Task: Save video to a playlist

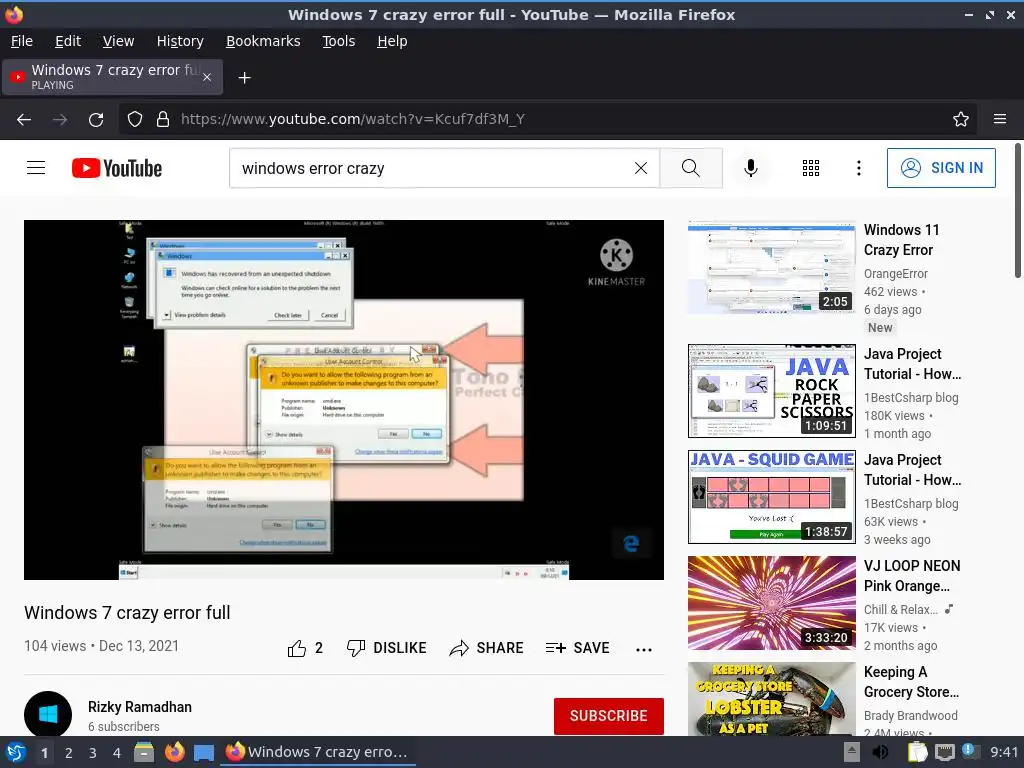Action: click(x=577, y=648)
